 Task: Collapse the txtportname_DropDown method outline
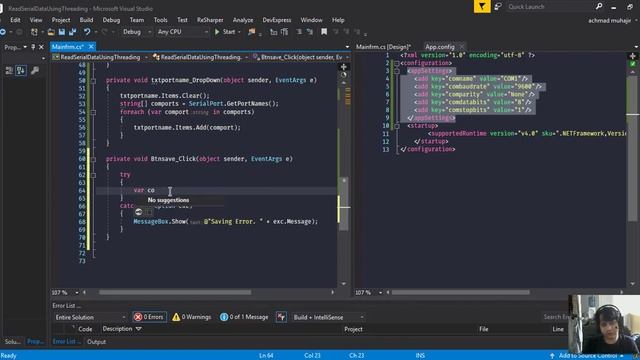pyautogui.click(x=93, y=80)
